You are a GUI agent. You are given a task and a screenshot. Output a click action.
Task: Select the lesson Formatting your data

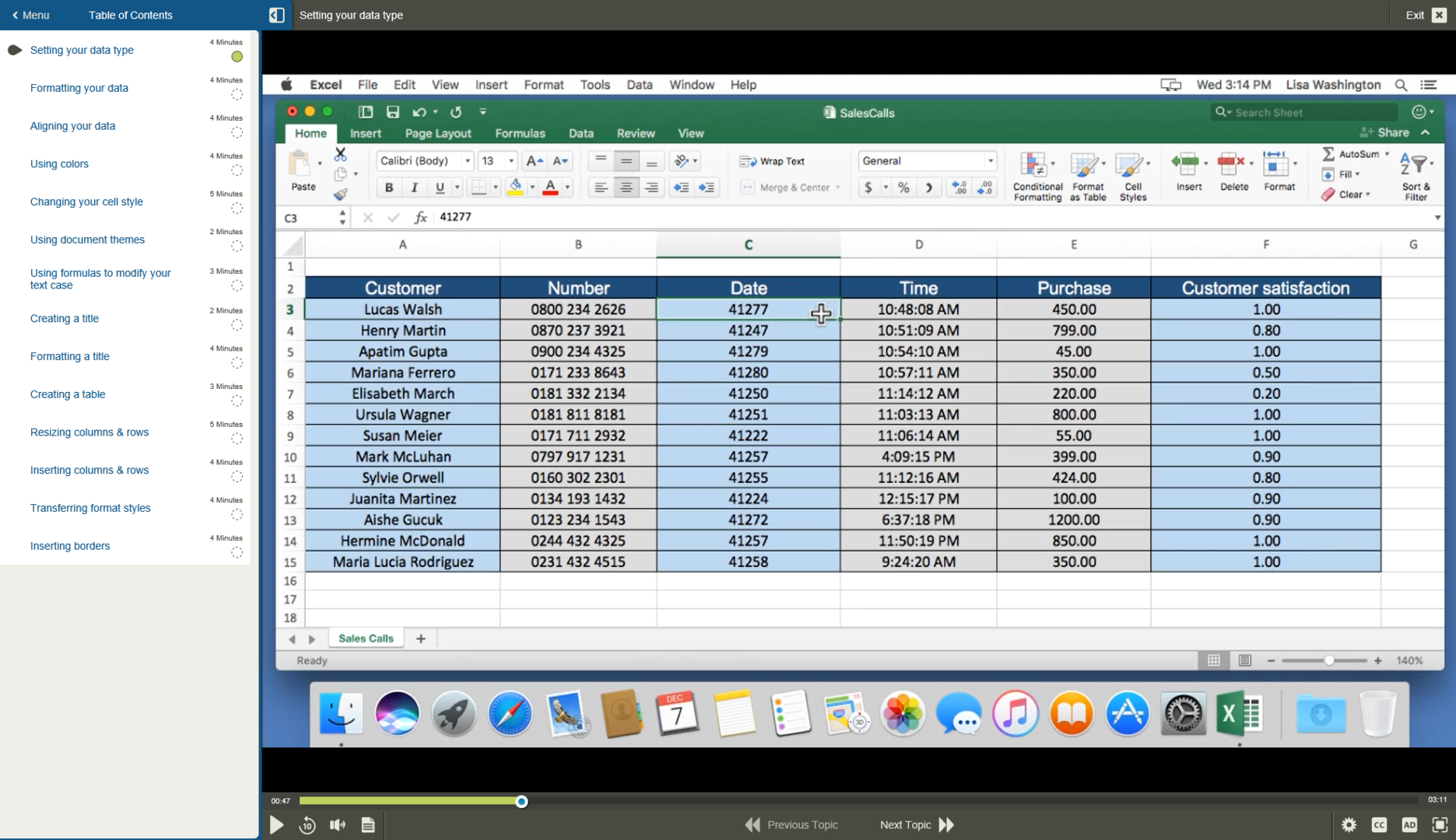79,88
